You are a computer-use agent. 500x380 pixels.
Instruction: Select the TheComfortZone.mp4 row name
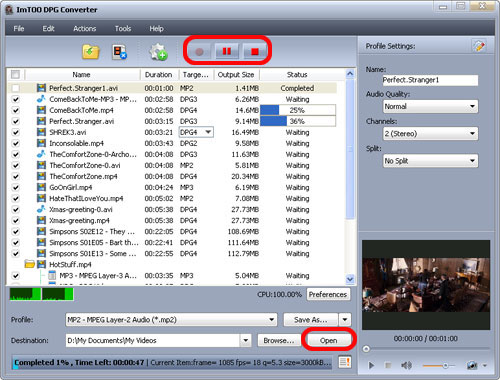coord(83,176)
